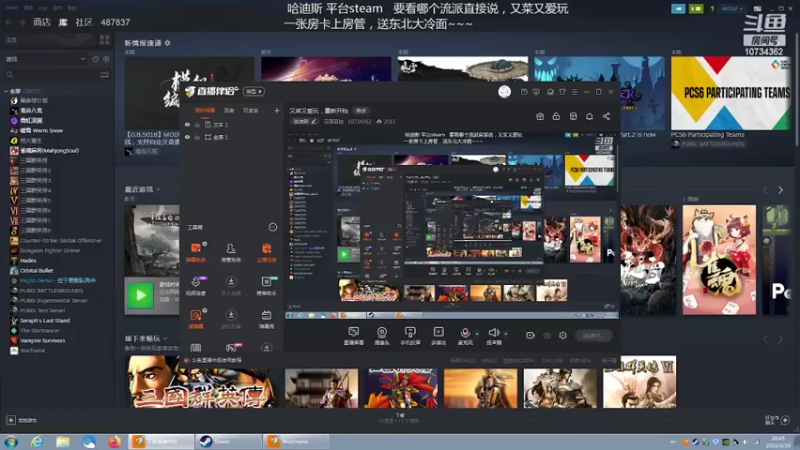Add a phone screen-cast source
The height and width of the screenshot is (450, 800).
(410, 336)
